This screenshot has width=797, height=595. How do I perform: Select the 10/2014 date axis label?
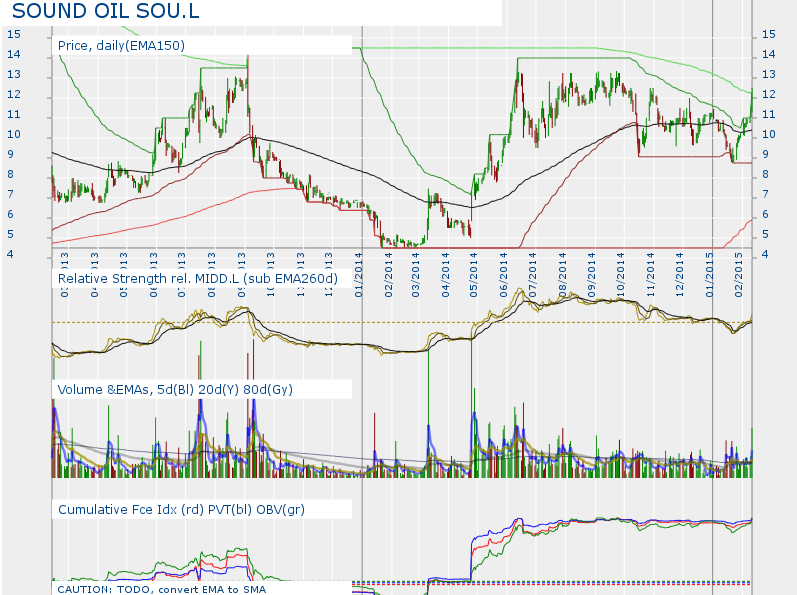(621, 275)
